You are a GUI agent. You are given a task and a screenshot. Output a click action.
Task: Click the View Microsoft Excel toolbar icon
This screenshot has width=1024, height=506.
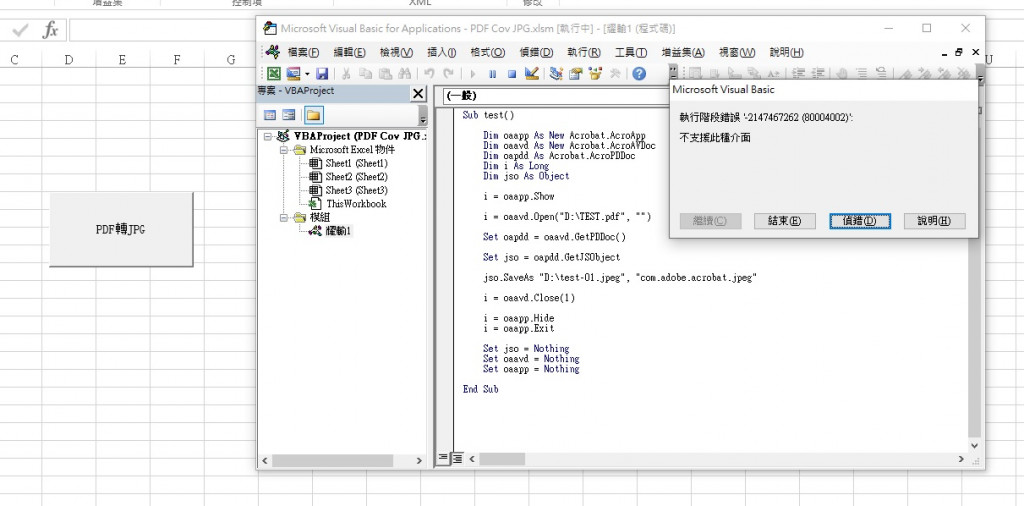coord(274,74)
